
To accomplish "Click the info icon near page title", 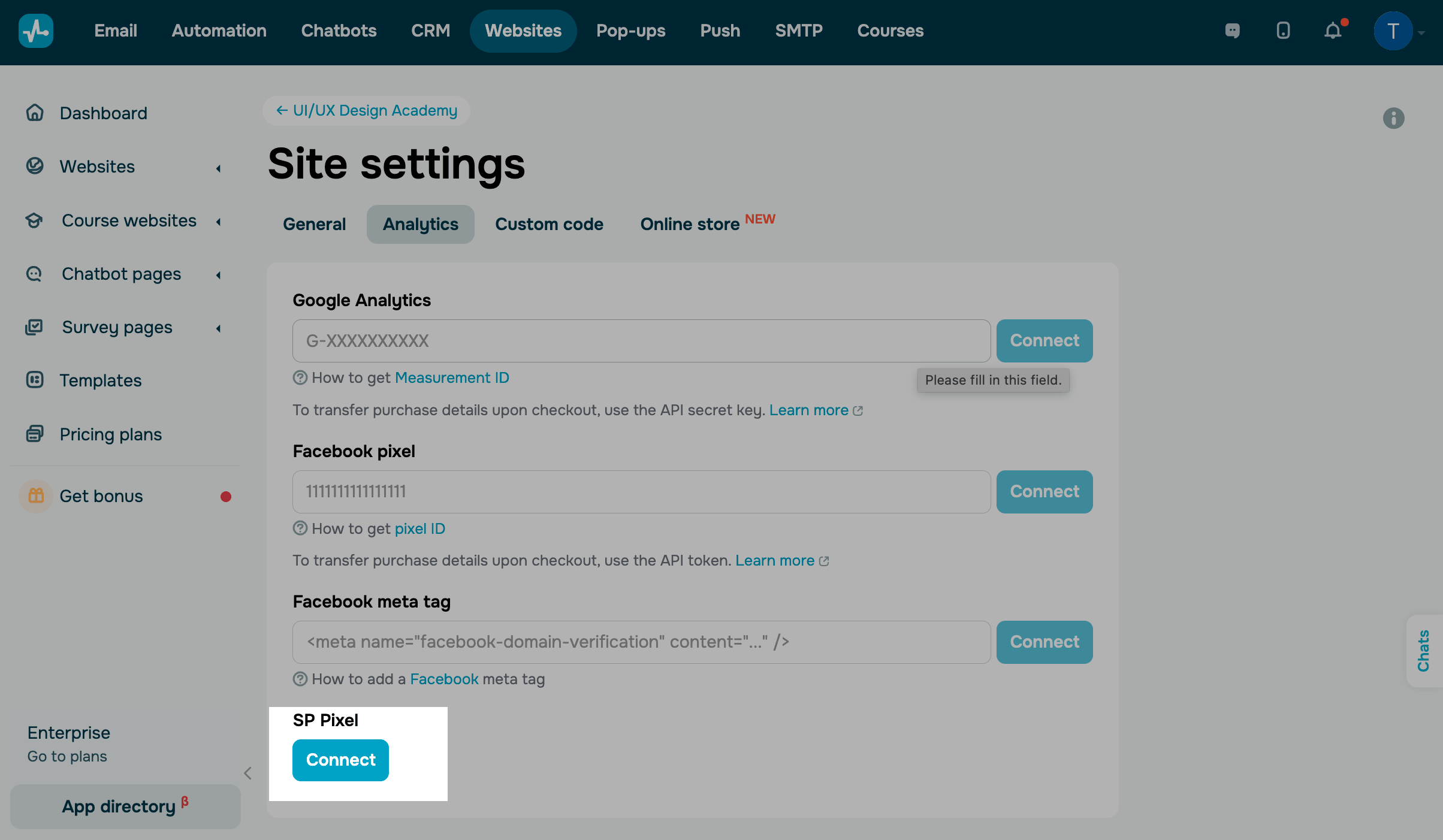I will pos(1393,118).
